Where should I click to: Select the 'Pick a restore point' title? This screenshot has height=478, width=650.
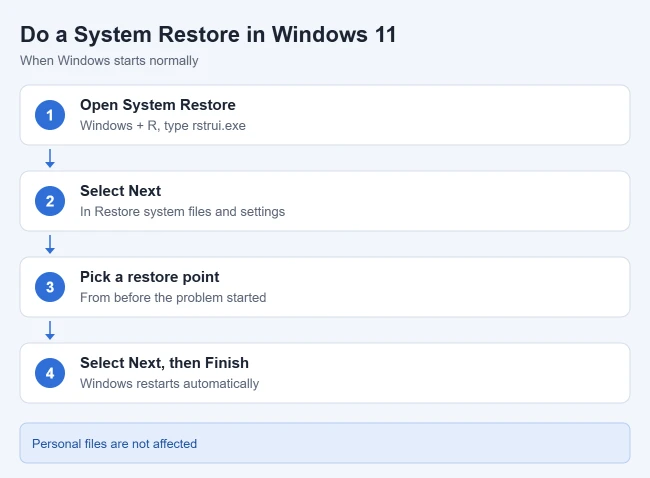coord(150,277)
